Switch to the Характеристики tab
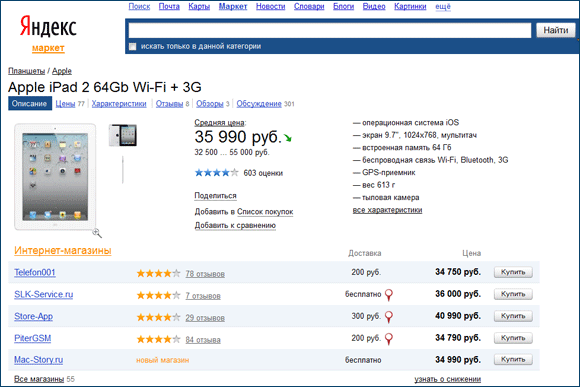This screenshot has width=580, height=387. click(x=119, y=104)
